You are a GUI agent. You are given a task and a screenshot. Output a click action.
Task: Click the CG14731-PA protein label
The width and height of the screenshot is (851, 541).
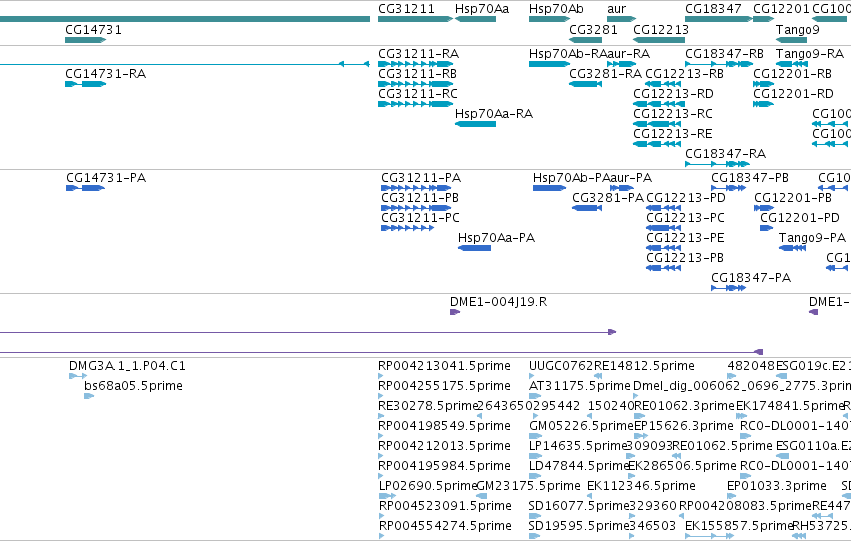106,178
